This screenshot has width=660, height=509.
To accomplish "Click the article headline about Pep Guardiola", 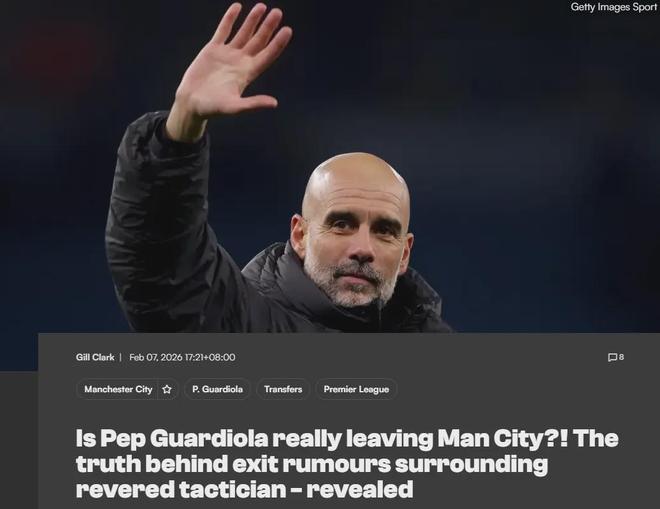I will [347, 463].
